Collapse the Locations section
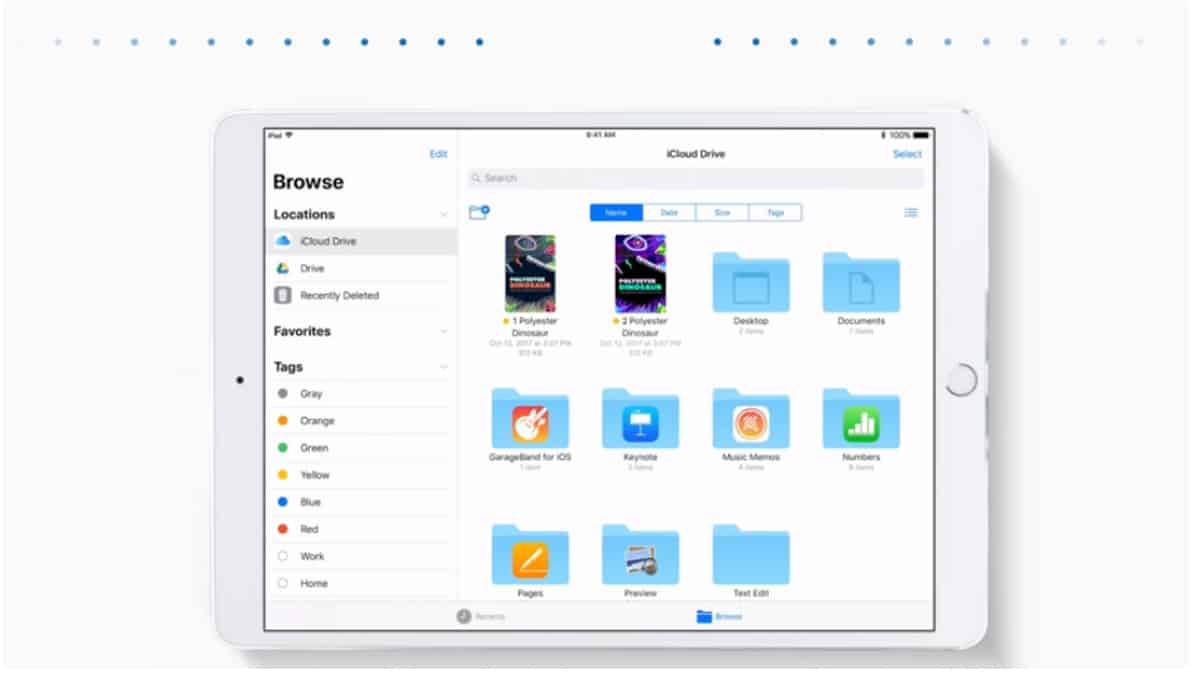The width and height of the screenshot is (1200, 675). pos(444,214)
